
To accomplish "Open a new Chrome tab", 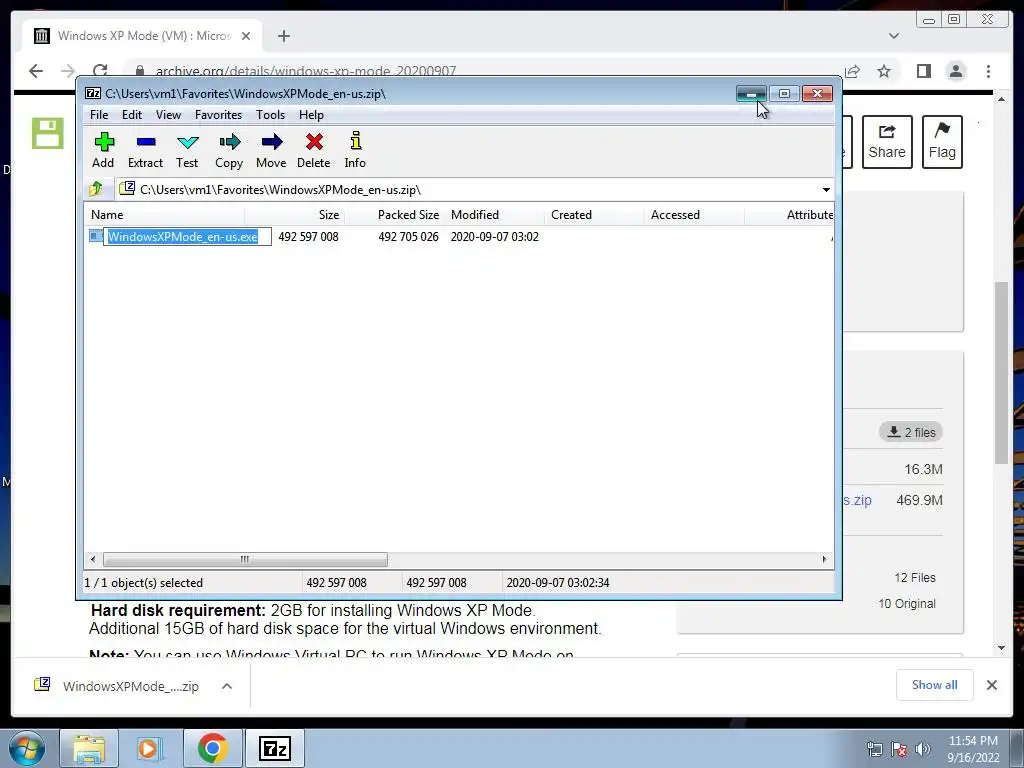I will pyautogui.click(x=283, y=36).
